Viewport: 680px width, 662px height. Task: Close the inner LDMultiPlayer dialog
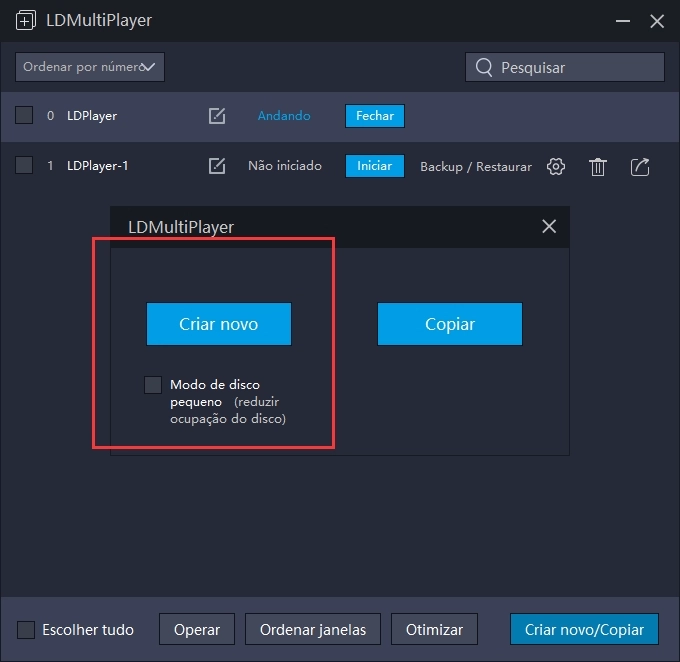[549, 226]
